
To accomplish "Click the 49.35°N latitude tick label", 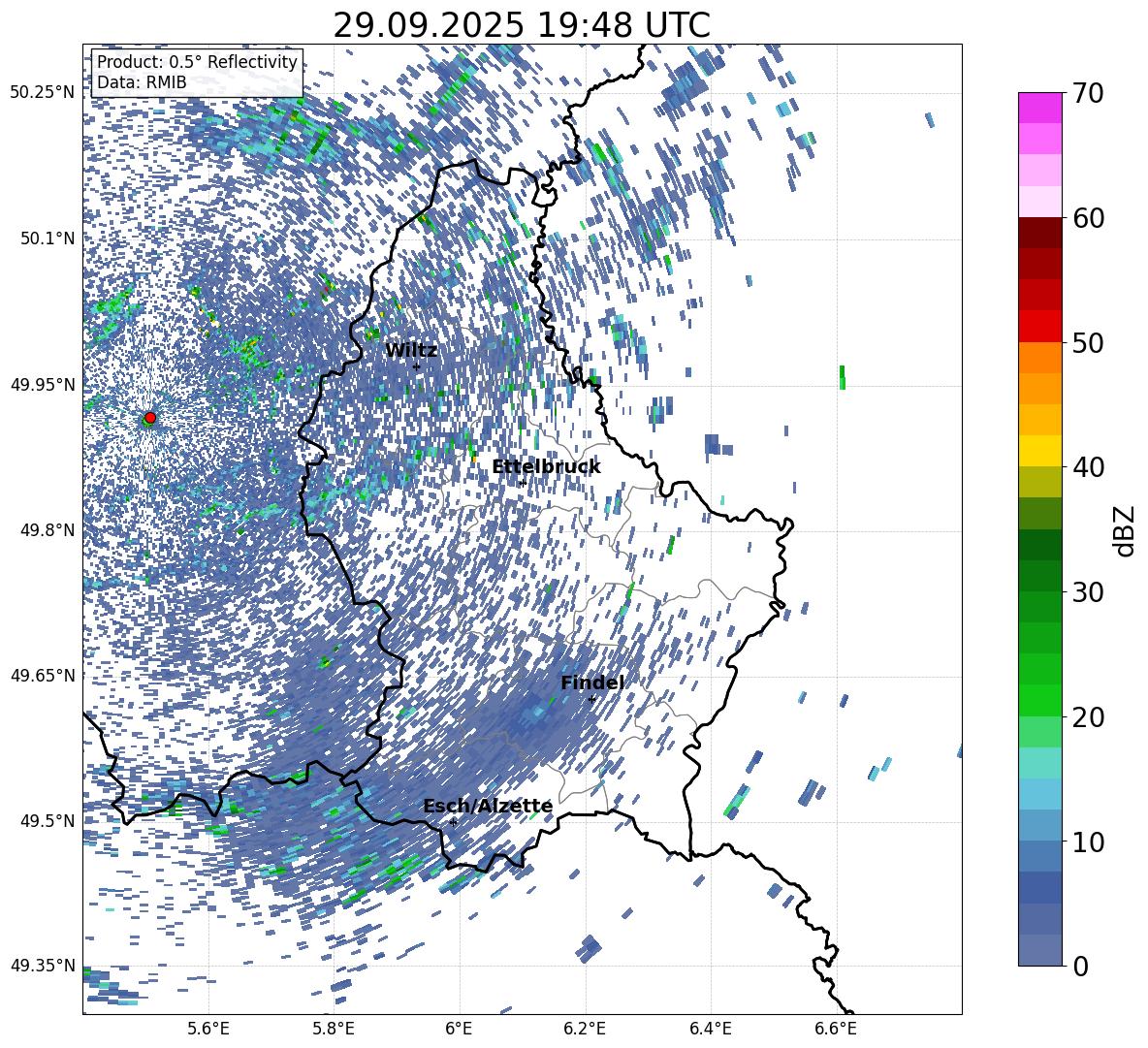I will [x=43, y=966].
